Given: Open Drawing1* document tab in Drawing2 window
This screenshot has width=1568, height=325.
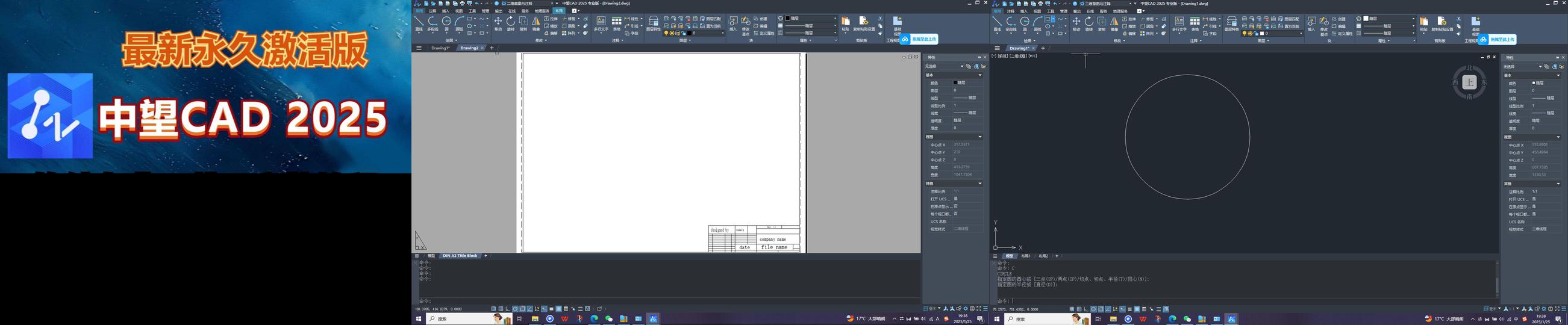Looking at the screenshot, I should coord(441,48).
